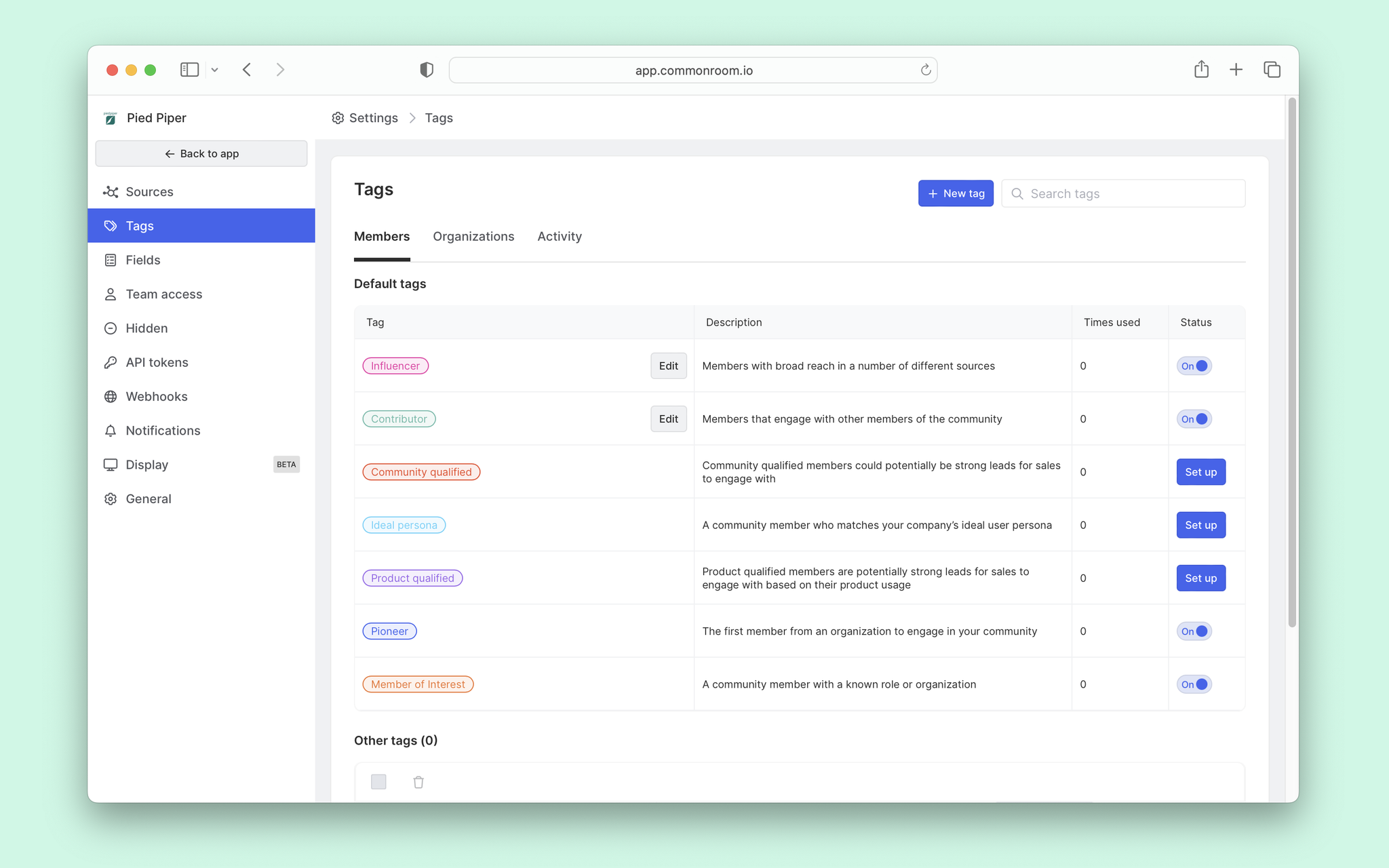Set up the Community qualified tag
Viewport: 1389px width, 868px height.
pos(1200,472)
